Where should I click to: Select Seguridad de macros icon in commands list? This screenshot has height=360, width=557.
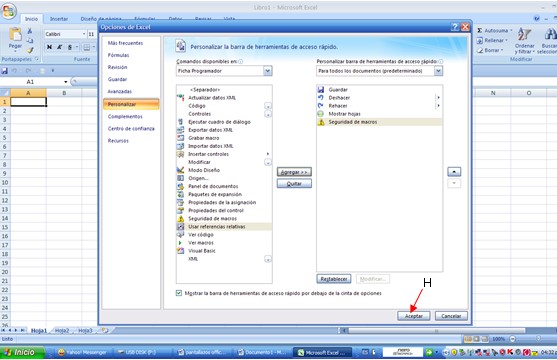point(180,219)
